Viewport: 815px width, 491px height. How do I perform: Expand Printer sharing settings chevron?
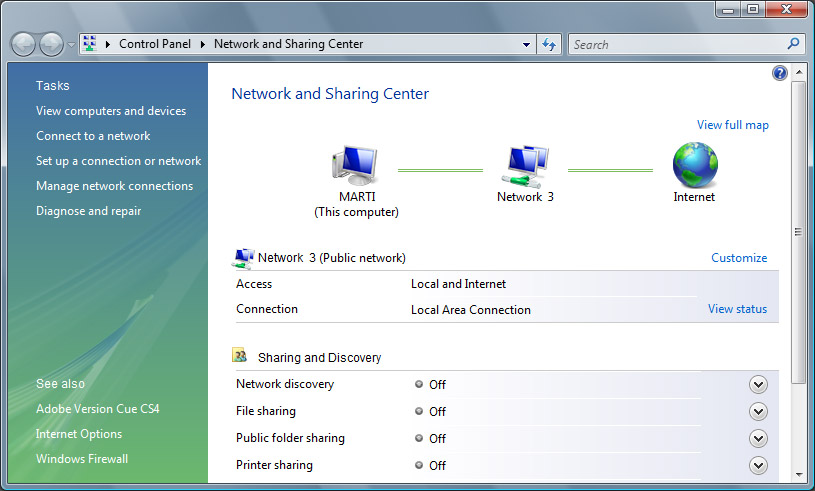[758, 465]
